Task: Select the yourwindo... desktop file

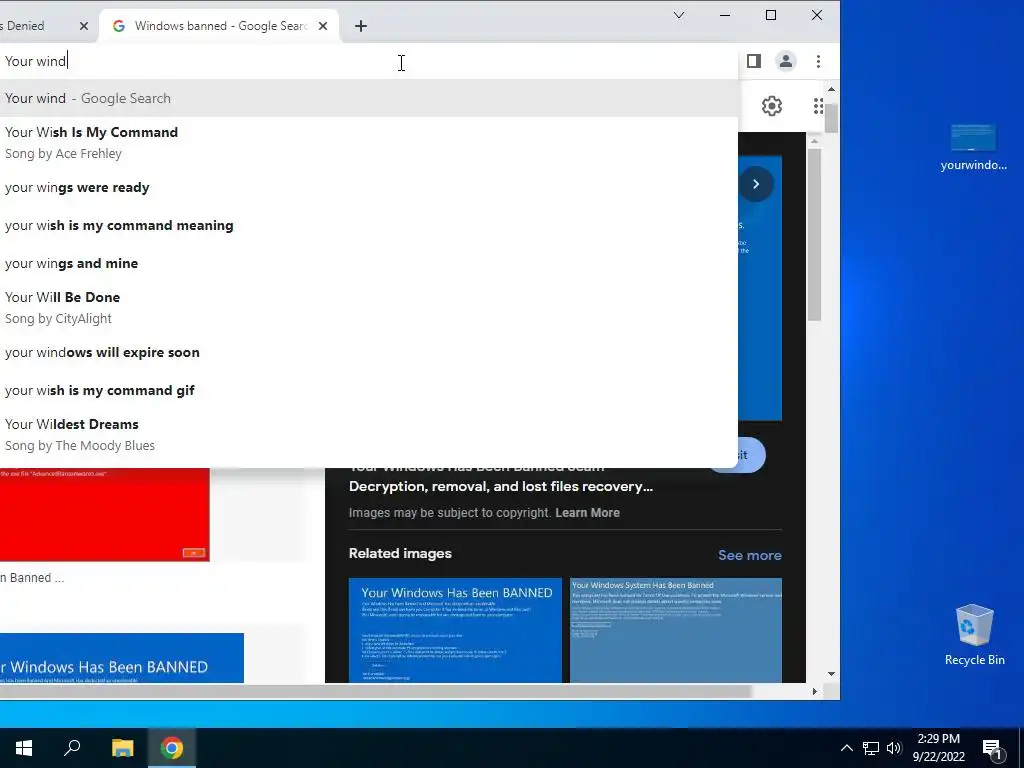Action: point(973,147)
